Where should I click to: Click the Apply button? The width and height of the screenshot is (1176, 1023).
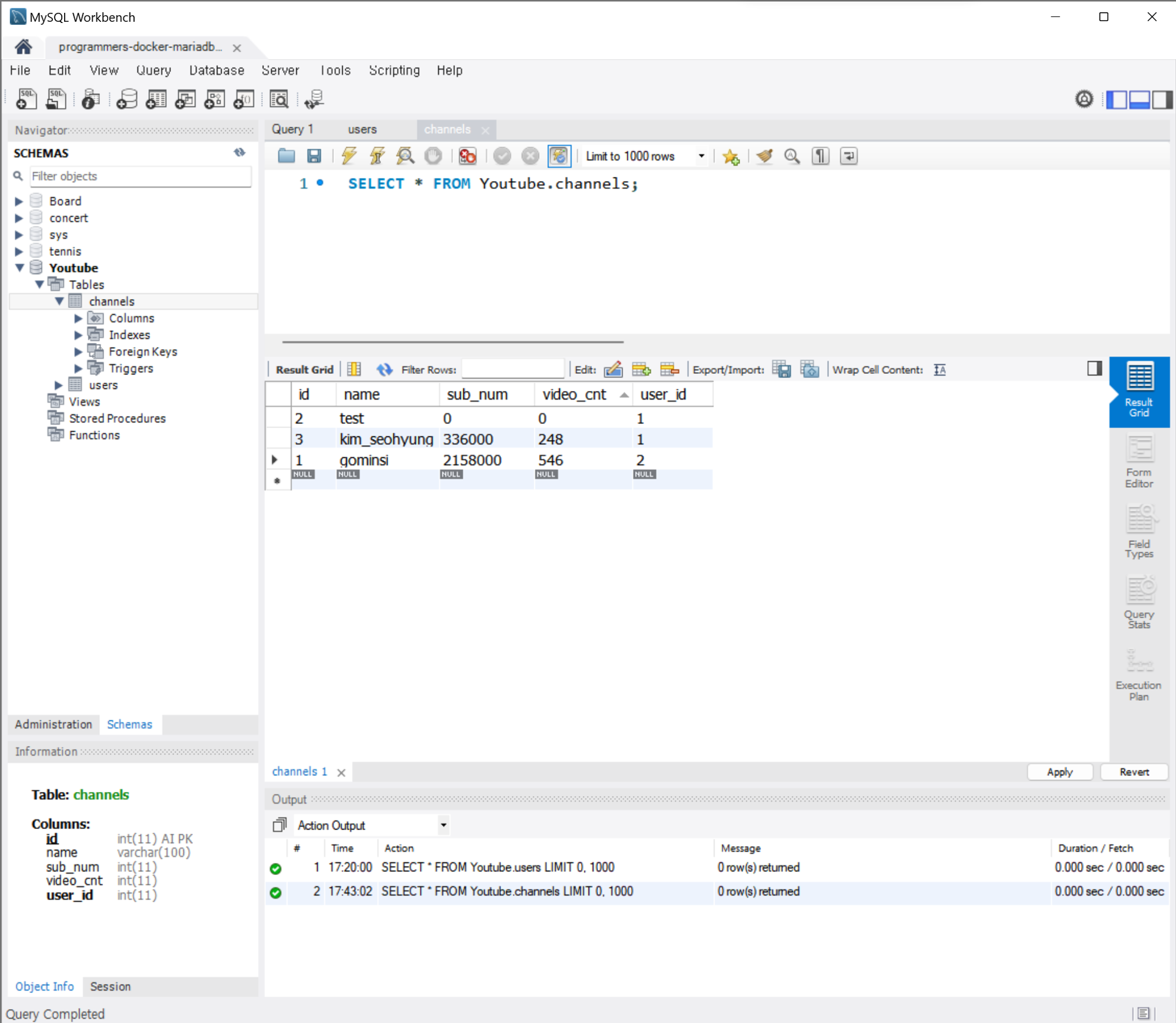(1060, 772)
